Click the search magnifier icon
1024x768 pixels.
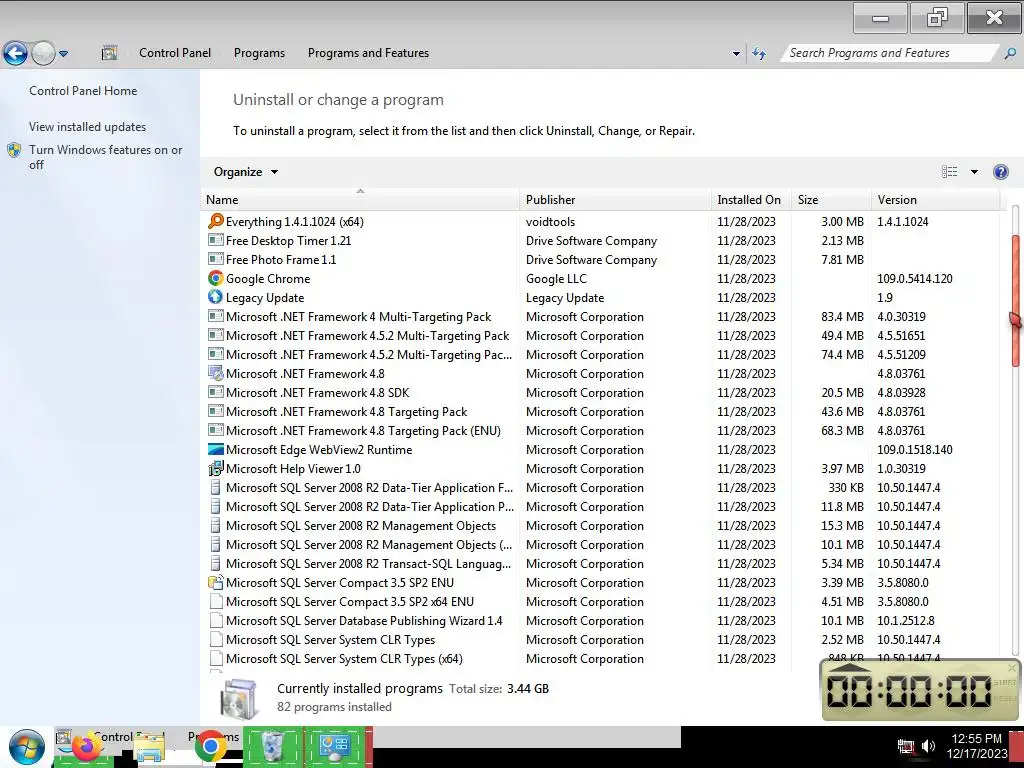coord(1010,54)
